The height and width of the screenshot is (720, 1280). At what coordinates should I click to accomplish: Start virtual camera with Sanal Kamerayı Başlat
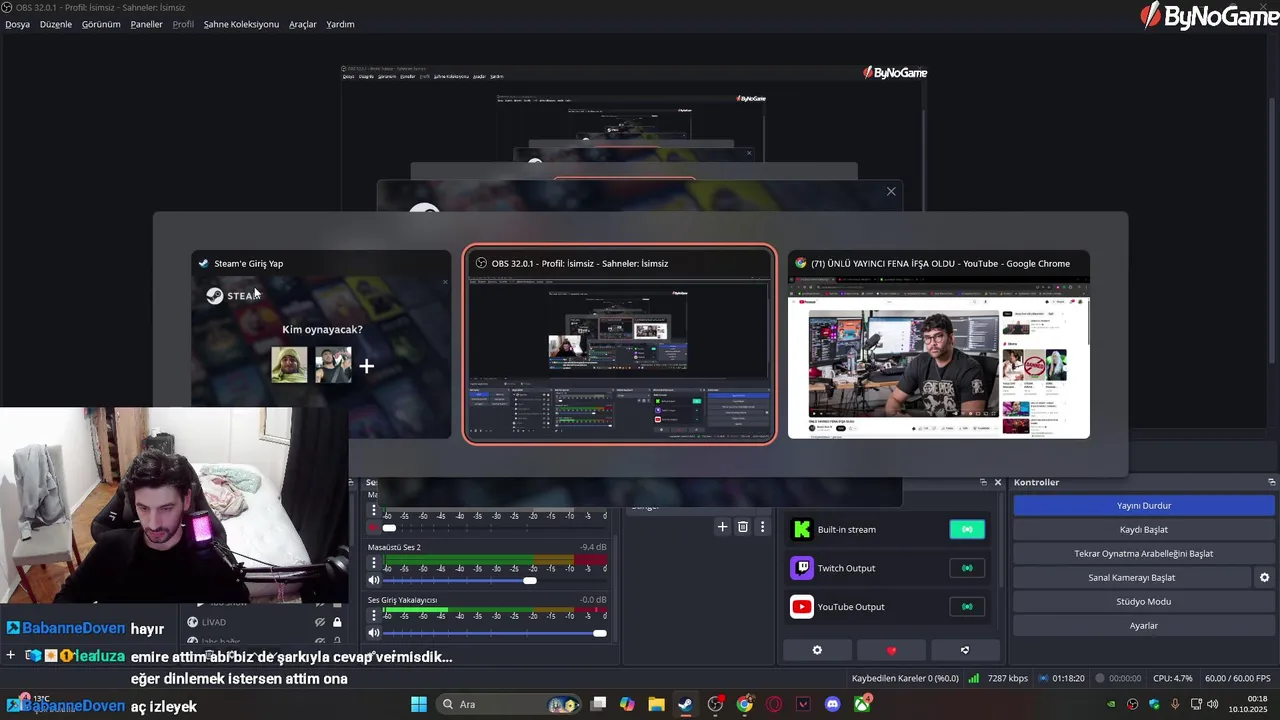click(x=1132, y=577)
